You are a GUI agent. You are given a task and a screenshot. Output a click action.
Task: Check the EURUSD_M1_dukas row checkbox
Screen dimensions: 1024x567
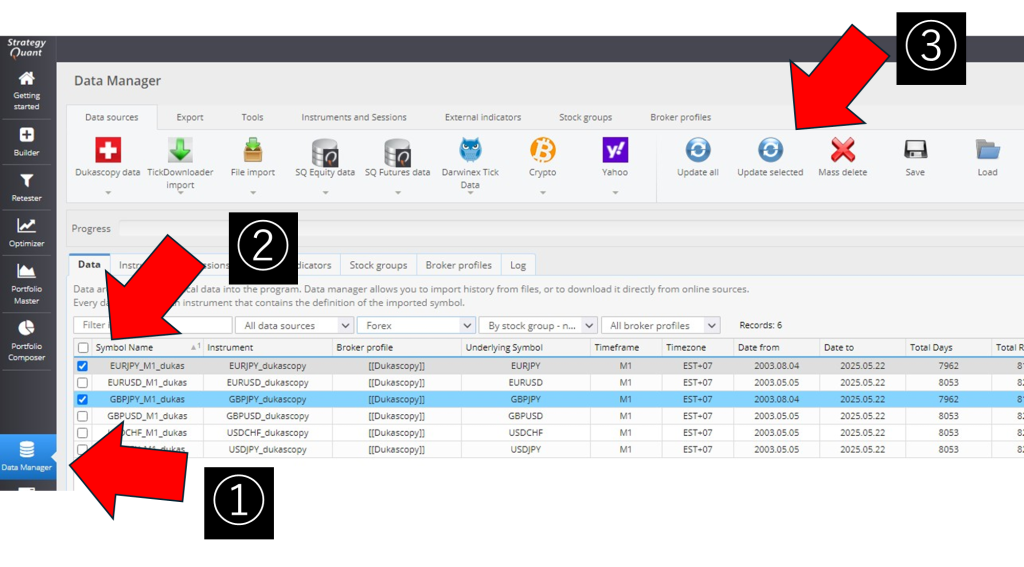pyautogui.click(x=83, y=383)
